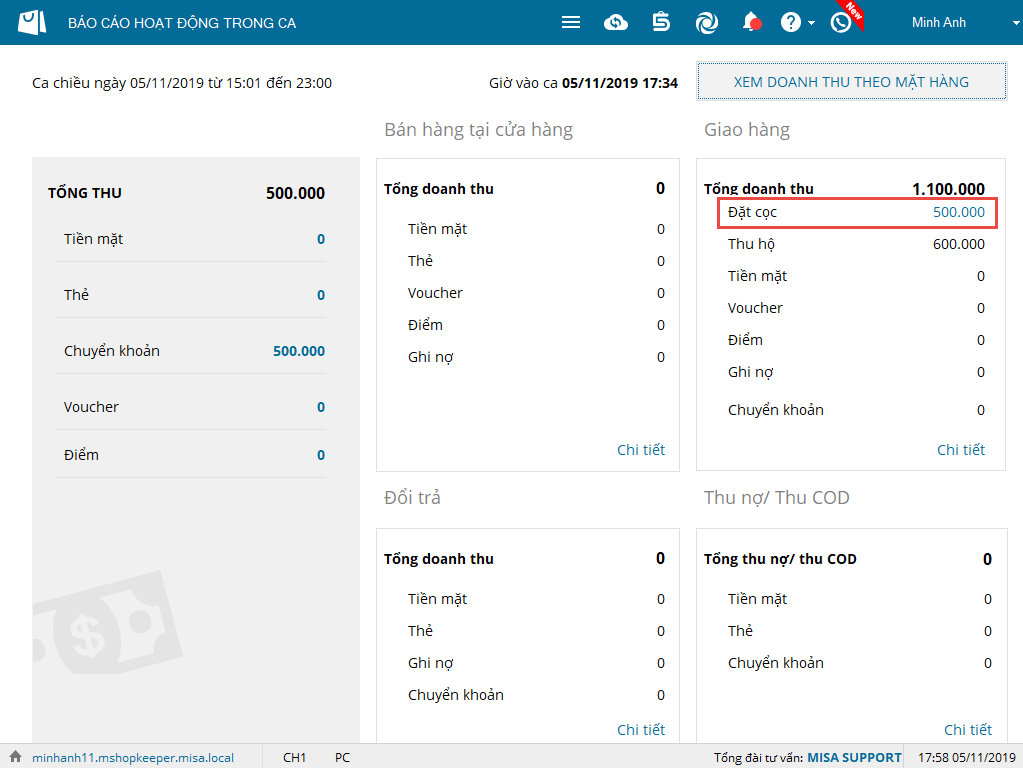Click Thẻ value in Tổng thu

pos(320,296)
